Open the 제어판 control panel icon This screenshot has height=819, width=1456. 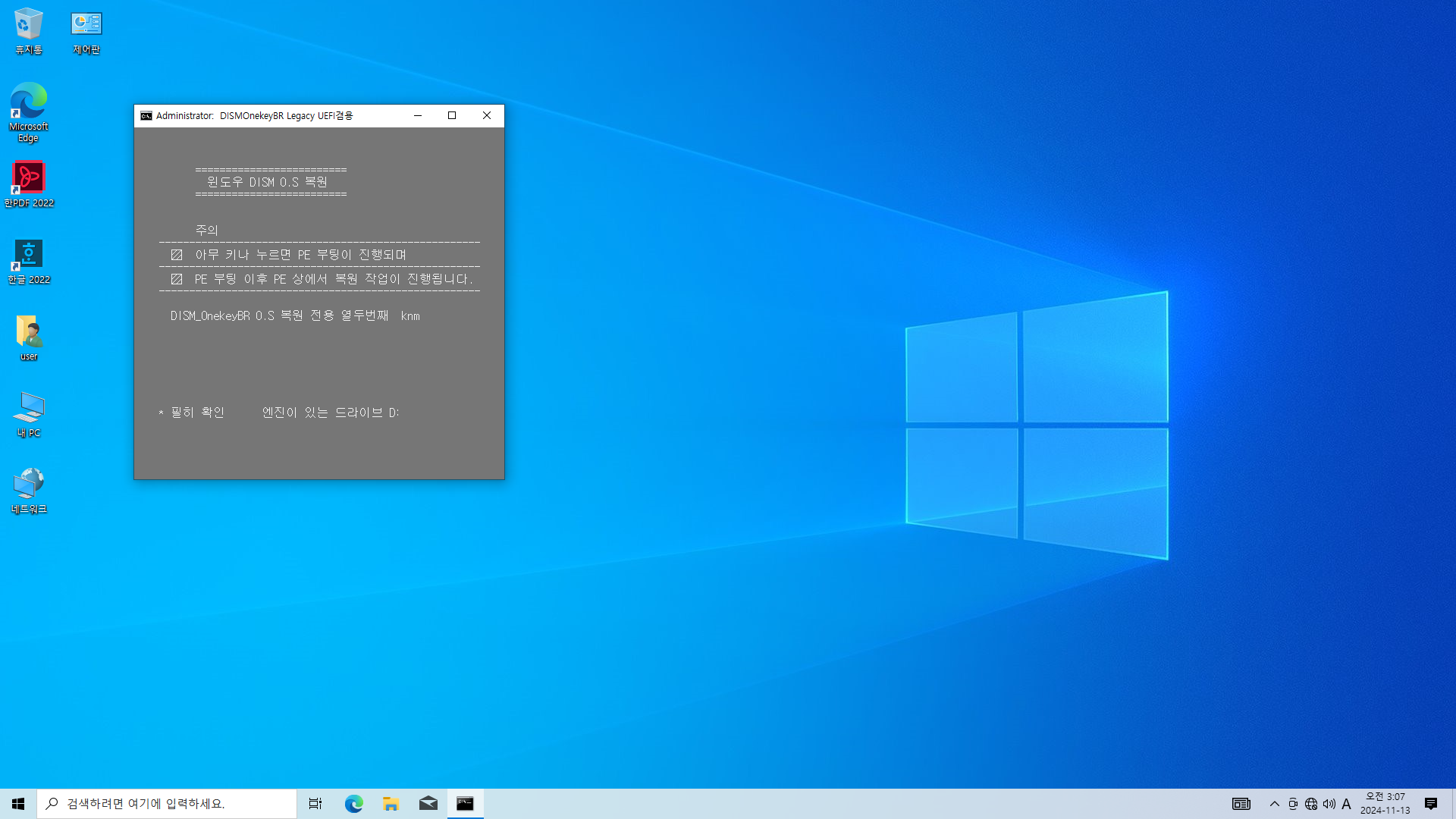86,31
